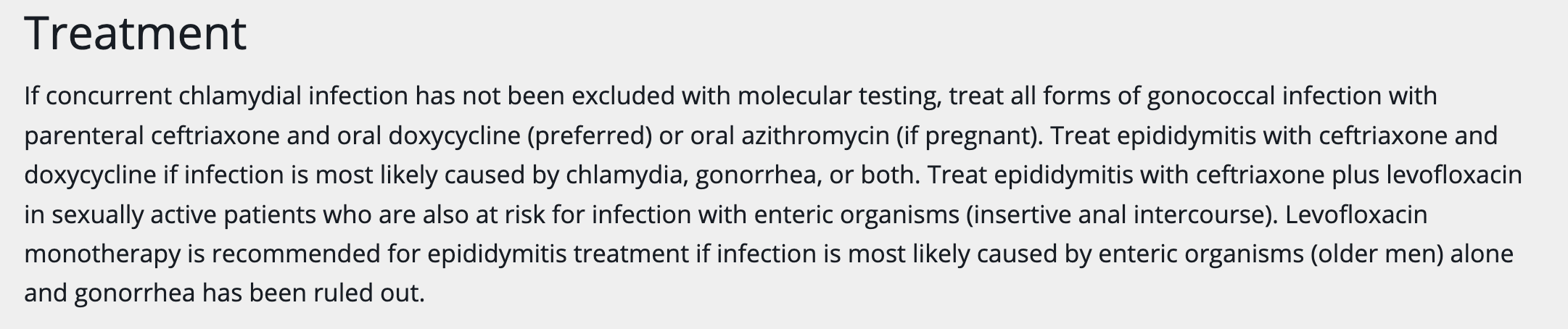
Task: Click the phrase molecular testing
Action: pos(839,97)
